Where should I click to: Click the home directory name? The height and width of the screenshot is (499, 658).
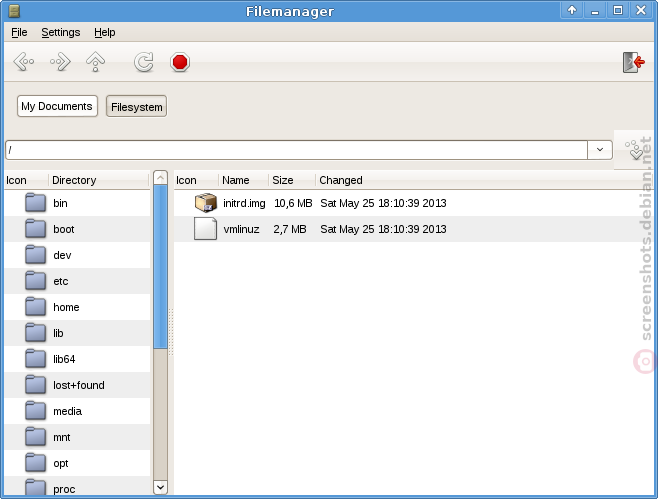66,307
